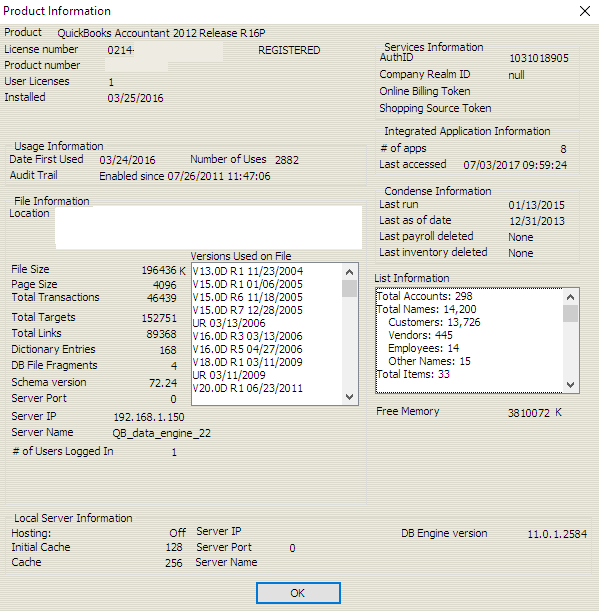Image resolution: width=599 pixels, height=611 pixels.
Task: Click Company Realm ID value 'null'
Action: click(x=516, y=75)
